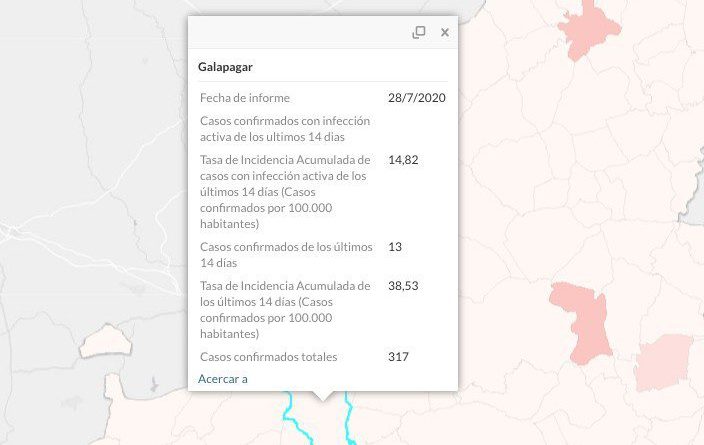Close the Galapagar info popup
The image size is (704, 445).
445,32
